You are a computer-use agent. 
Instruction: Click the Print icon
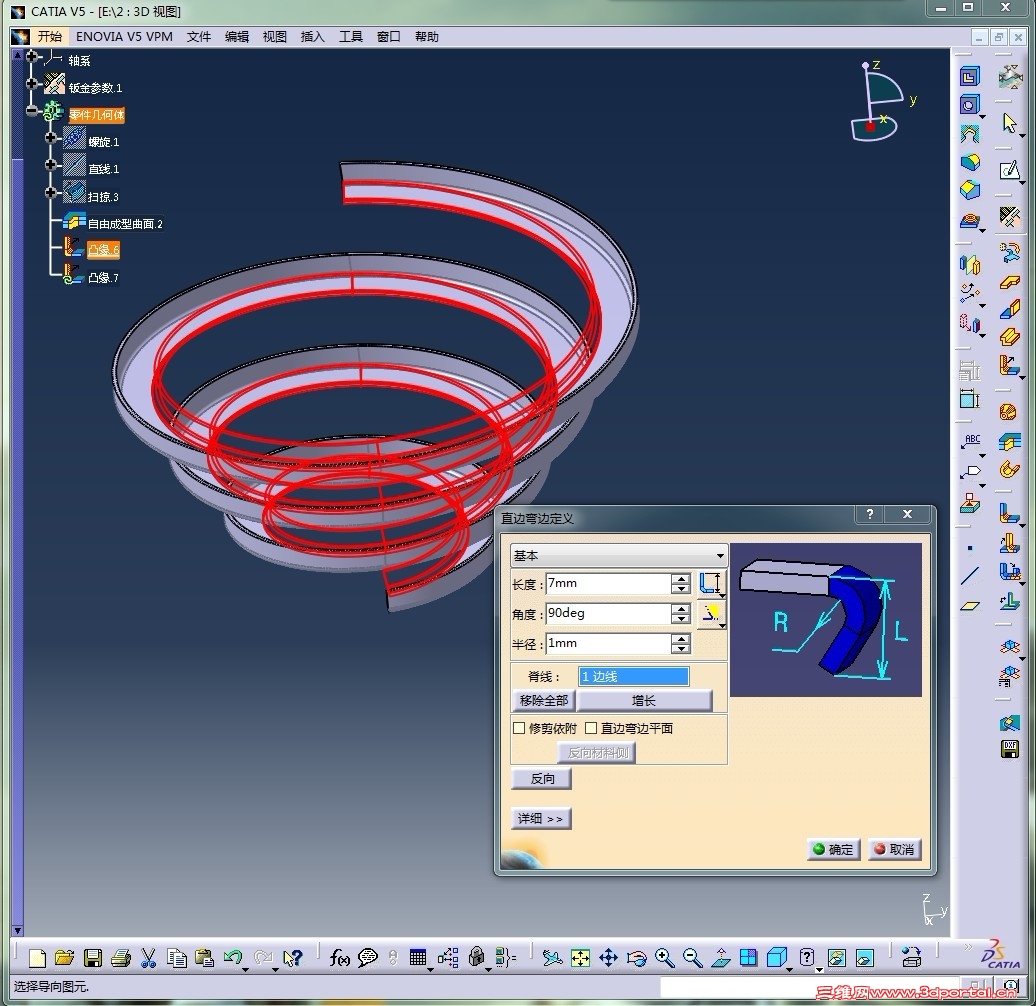(120, 957)
